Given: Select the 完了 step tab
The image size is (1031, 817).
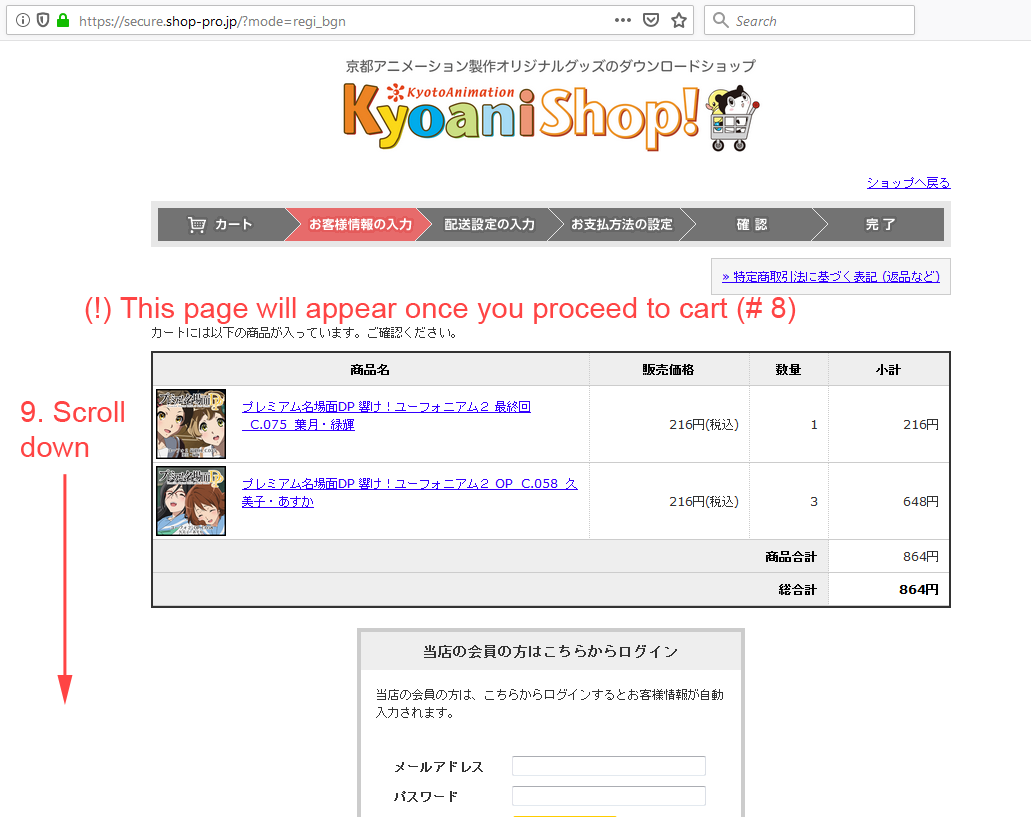Looking at the screenshot, I should point(880,224).
